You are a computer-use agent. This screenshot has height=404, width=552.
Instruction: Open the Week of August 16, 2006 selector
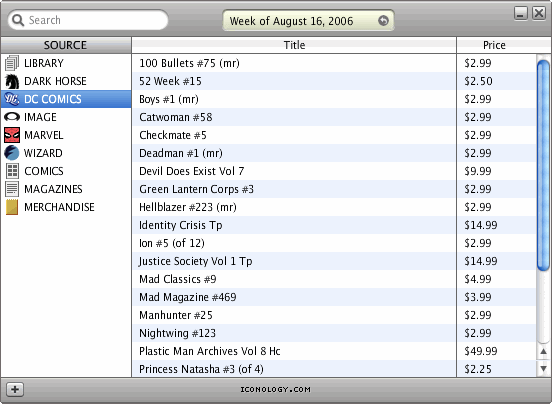pos(308,21)
